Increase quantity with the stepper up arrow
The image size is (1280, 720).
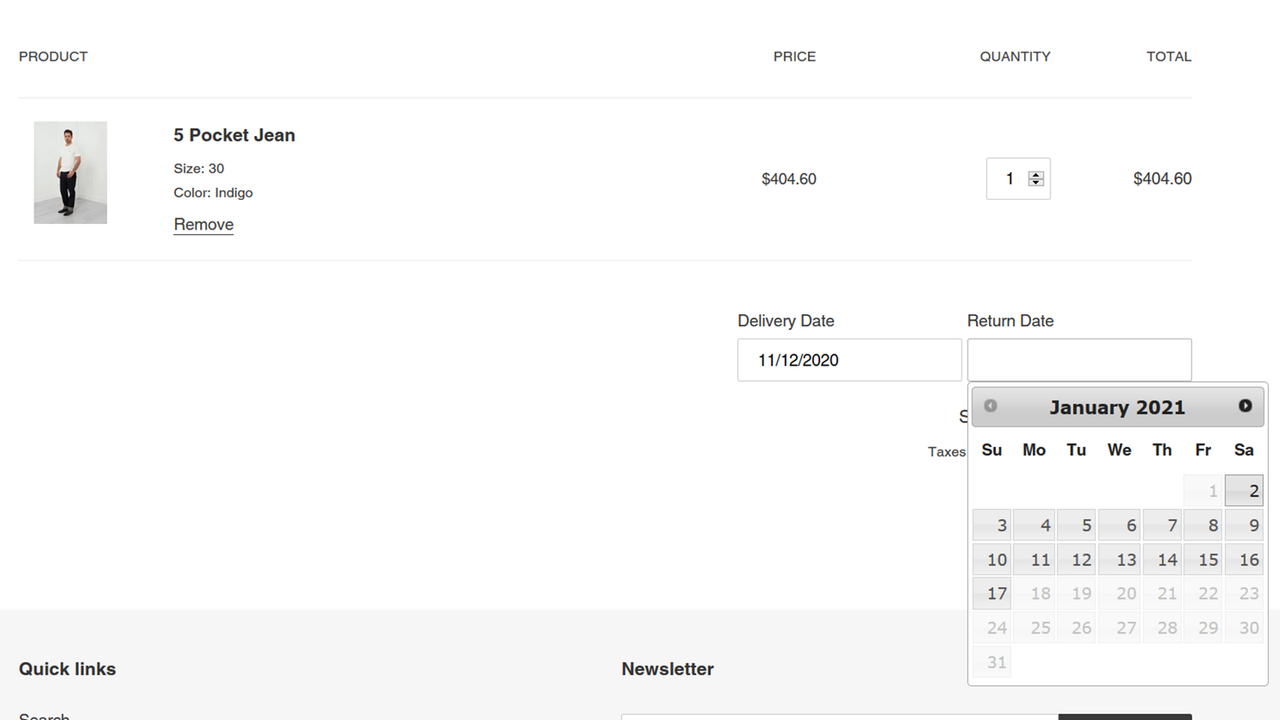point(1035,173)
